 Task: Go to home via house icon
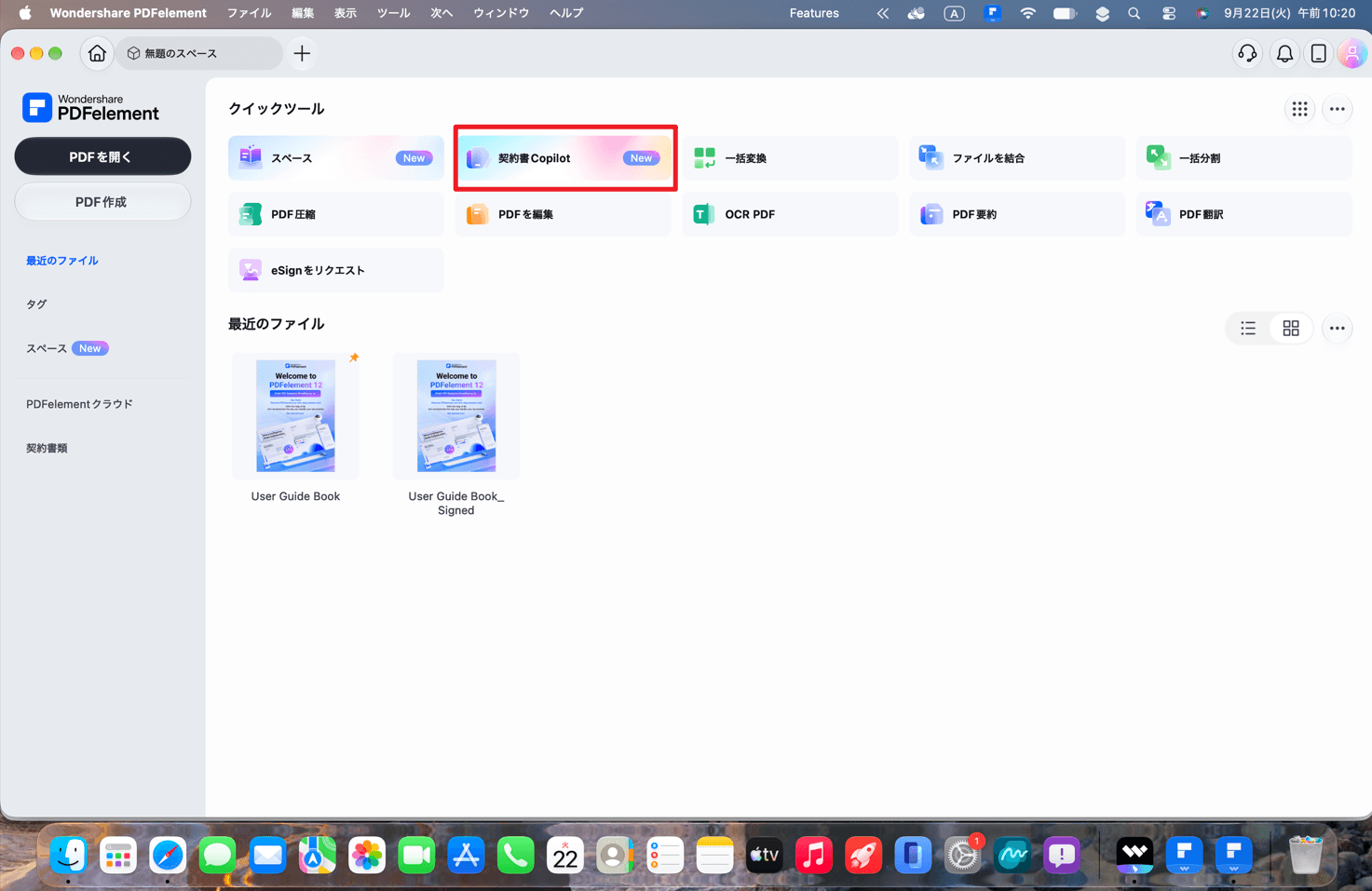pyautogui.click(x=97, y=53)
